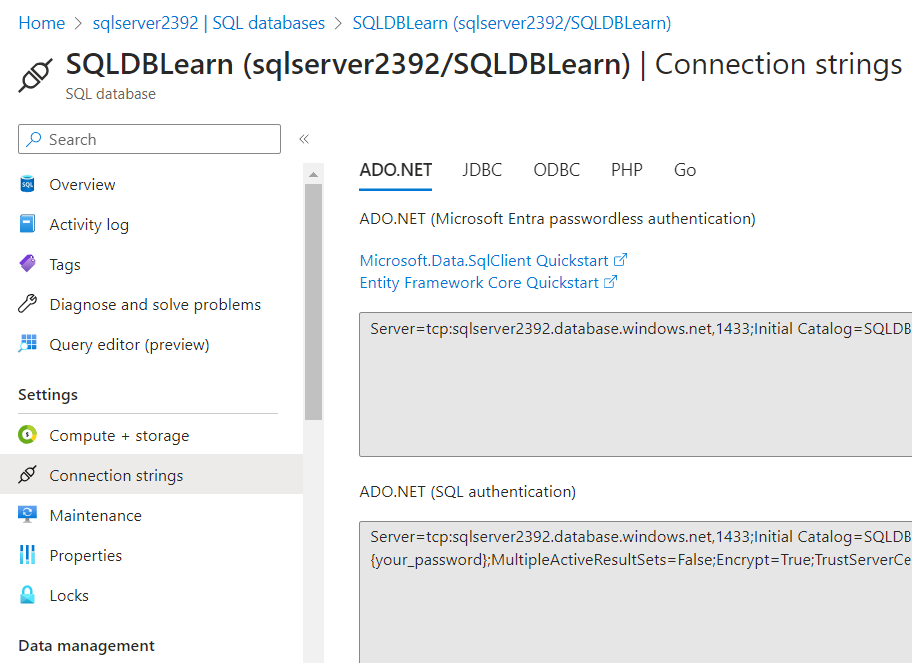Click the sidebar Search input field
This screenshot has width=912, height=663.
(149, 139)
